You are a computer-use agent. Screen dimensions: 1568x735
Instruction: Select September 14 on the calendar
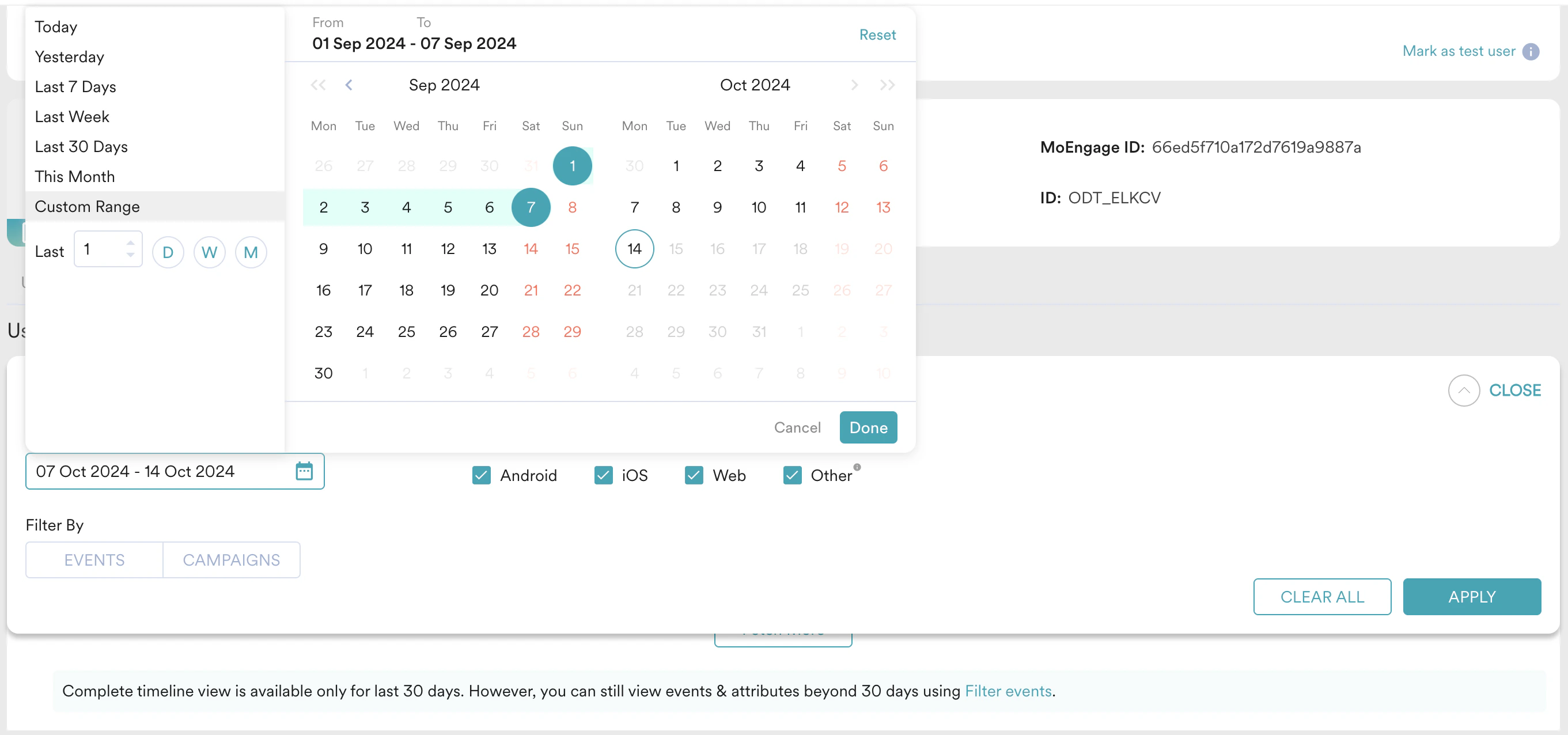[530, 249]
